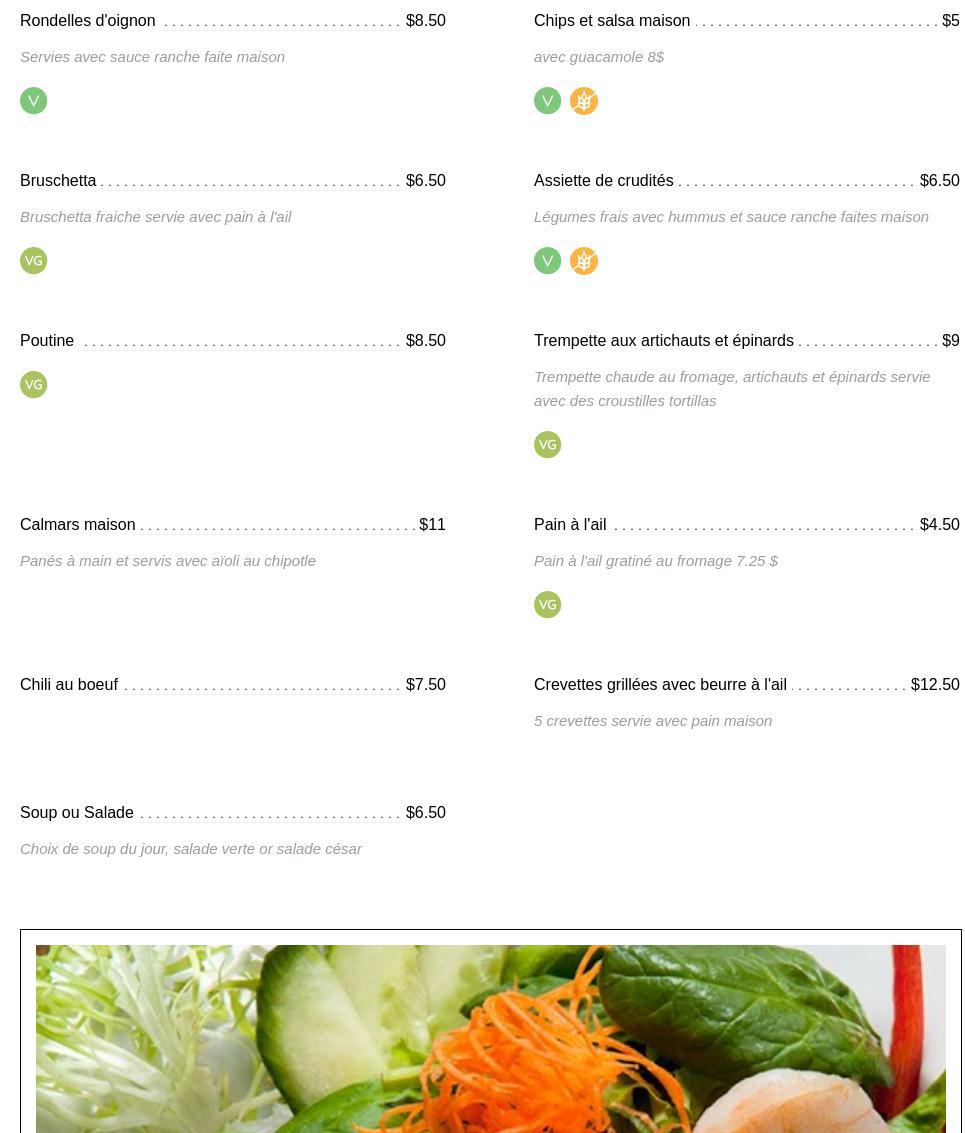Click the Soup ou Salade item name
Viewport: 965px width, 1133px height.
[77, 812]
